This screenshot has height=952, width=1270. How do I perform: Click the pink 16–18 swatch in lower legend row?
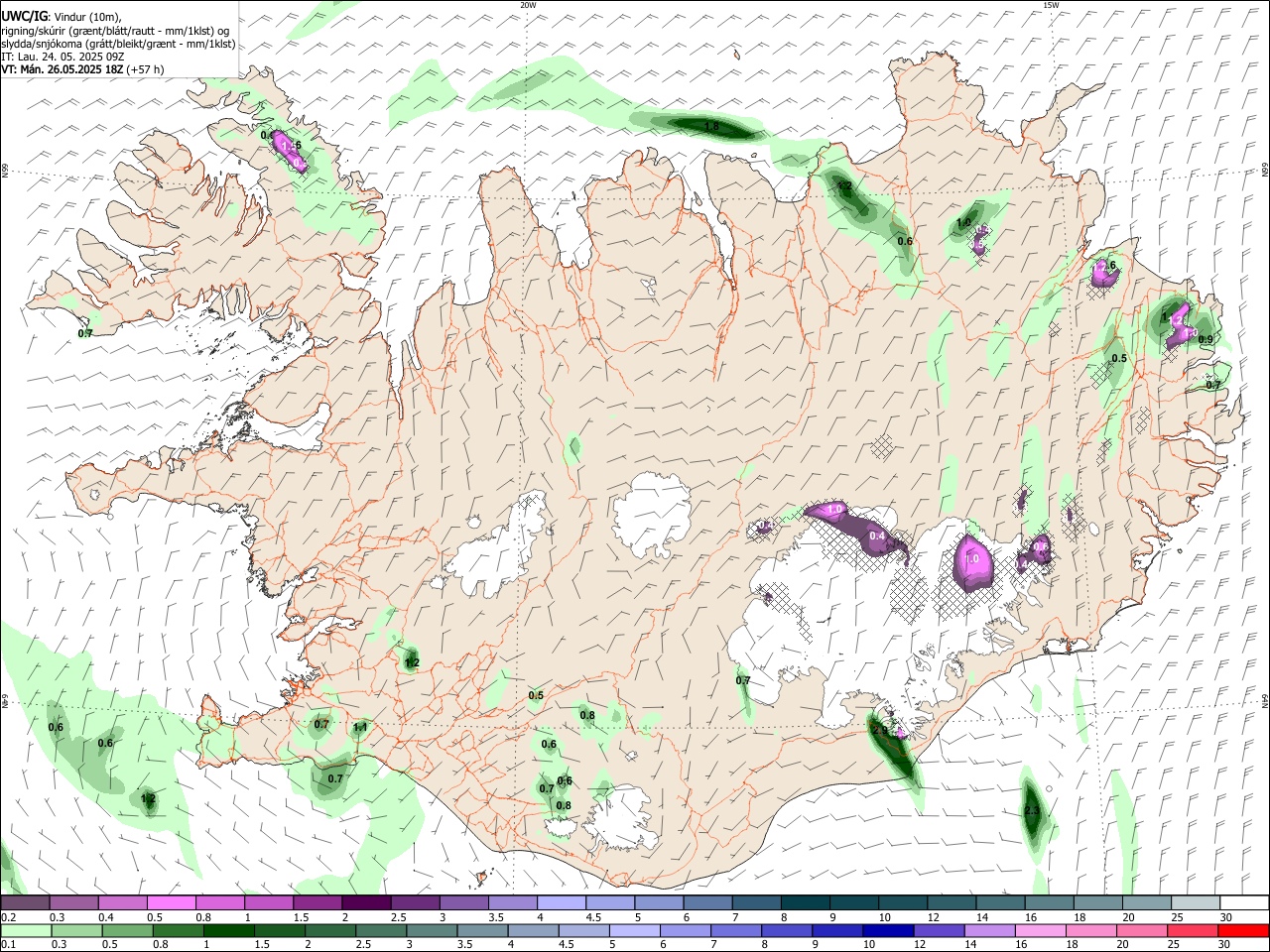tap(1040, 931)
